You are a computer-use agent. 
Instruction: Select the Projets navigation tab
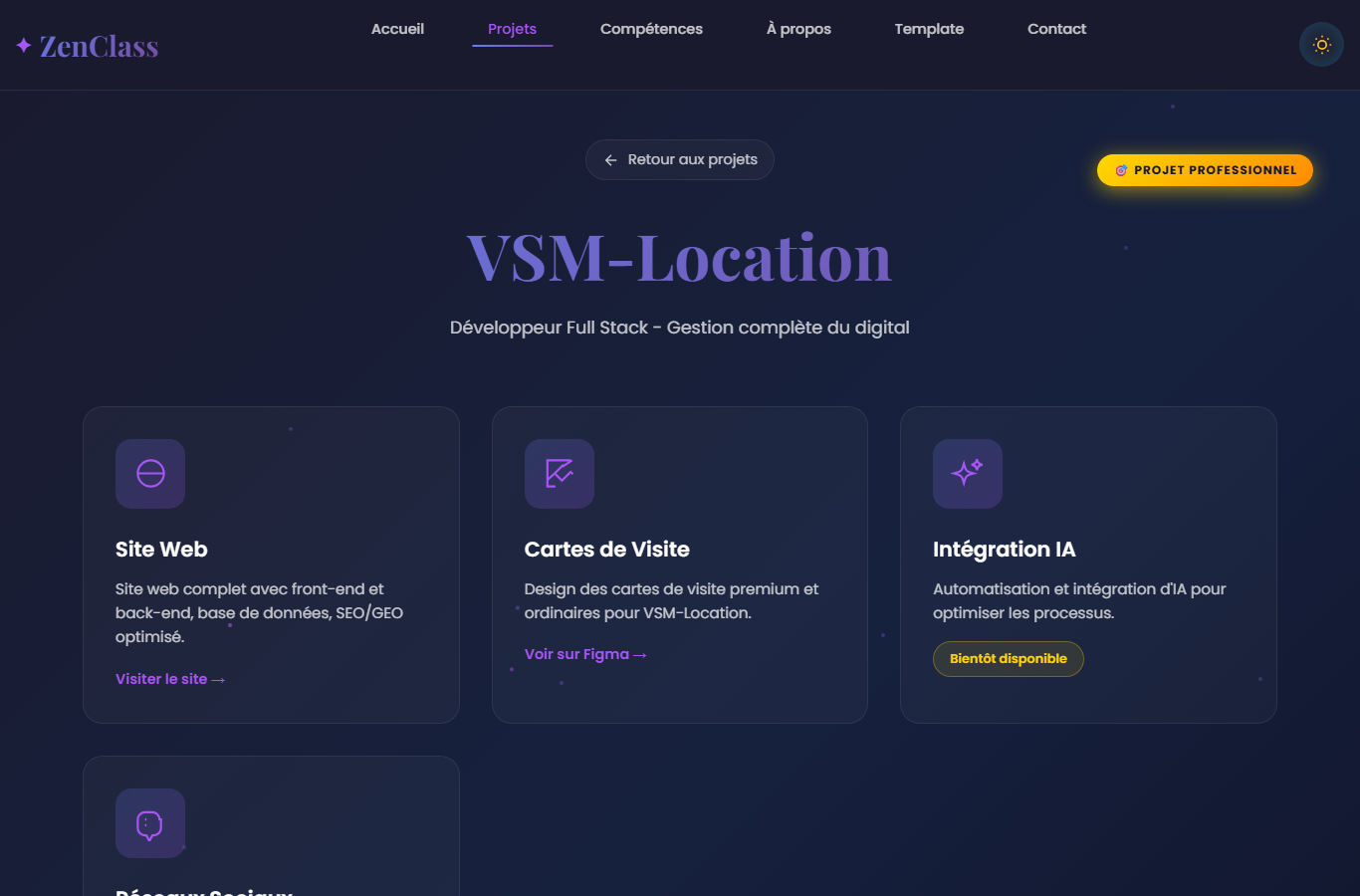click(x=512, y=29)
